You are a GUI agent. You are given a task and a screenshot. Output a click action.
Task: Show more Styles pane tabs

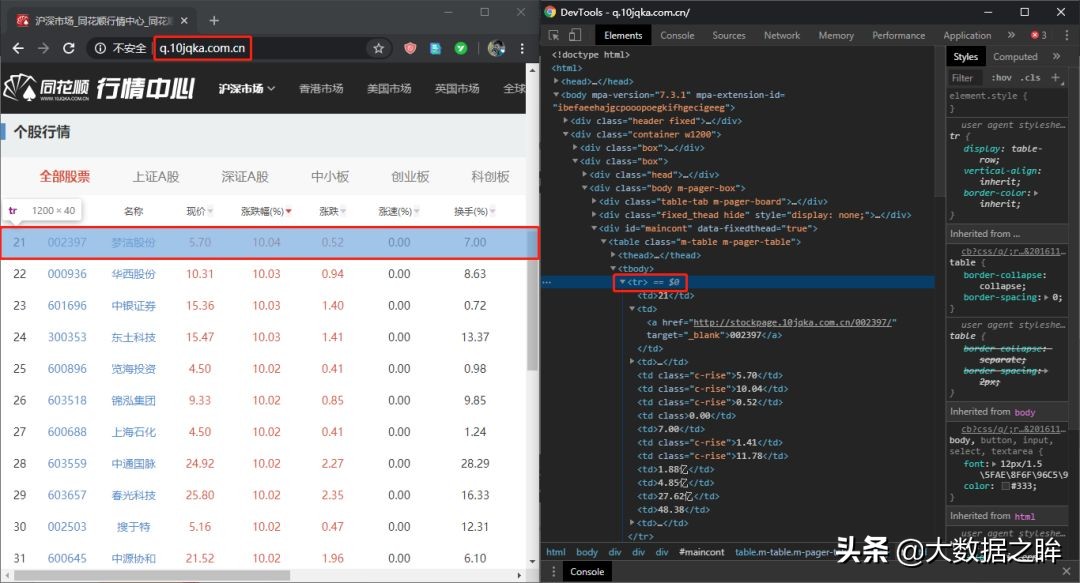(1057, 57)
